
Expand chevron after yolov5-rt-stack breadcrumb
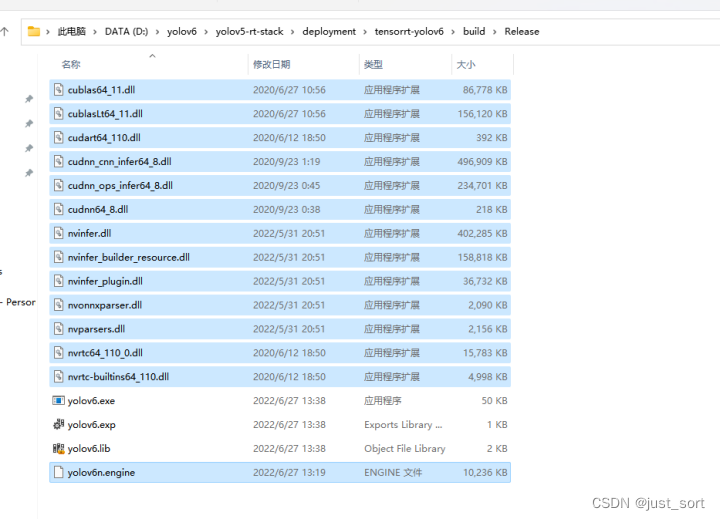point(292,32)
